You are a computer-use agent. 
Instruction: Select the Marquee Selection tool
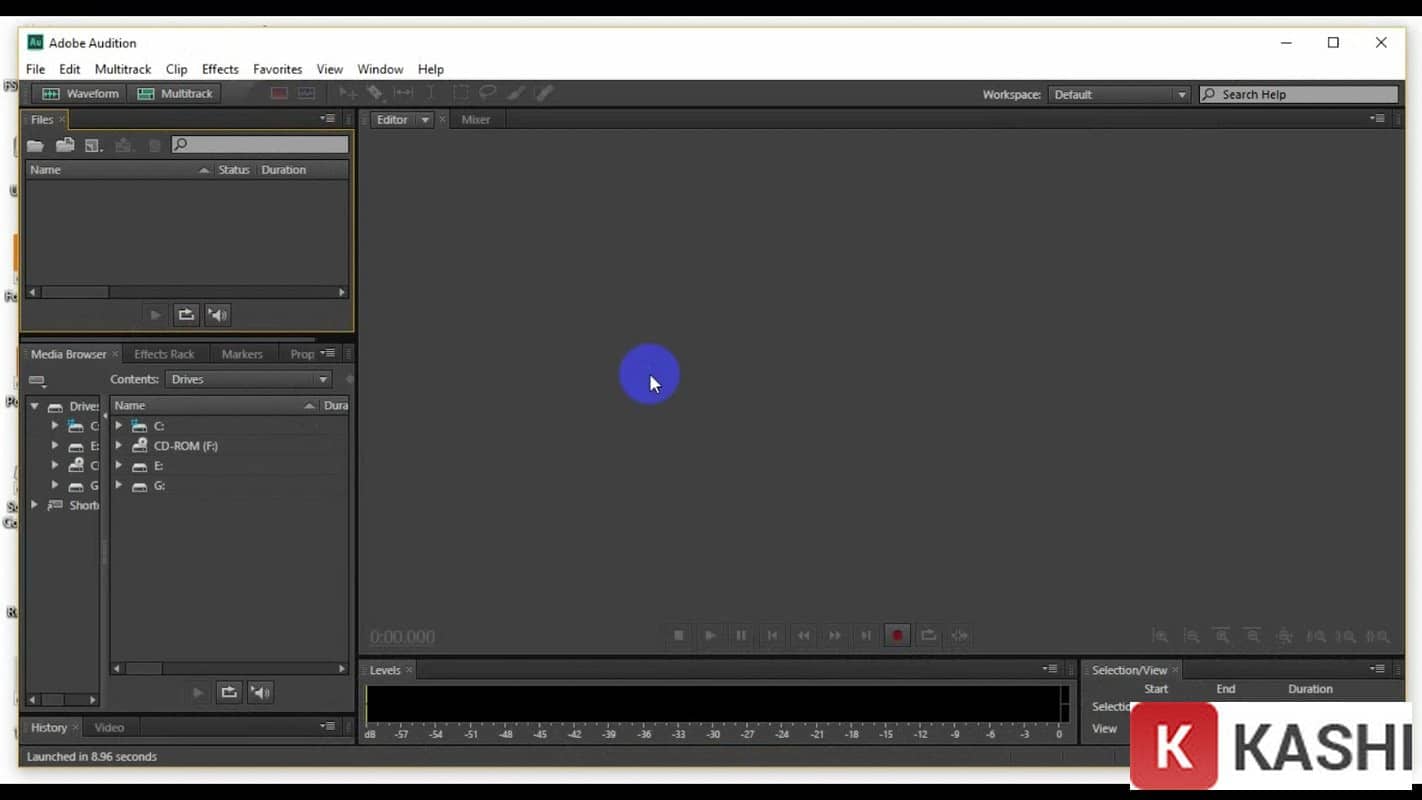pos(460,93)
